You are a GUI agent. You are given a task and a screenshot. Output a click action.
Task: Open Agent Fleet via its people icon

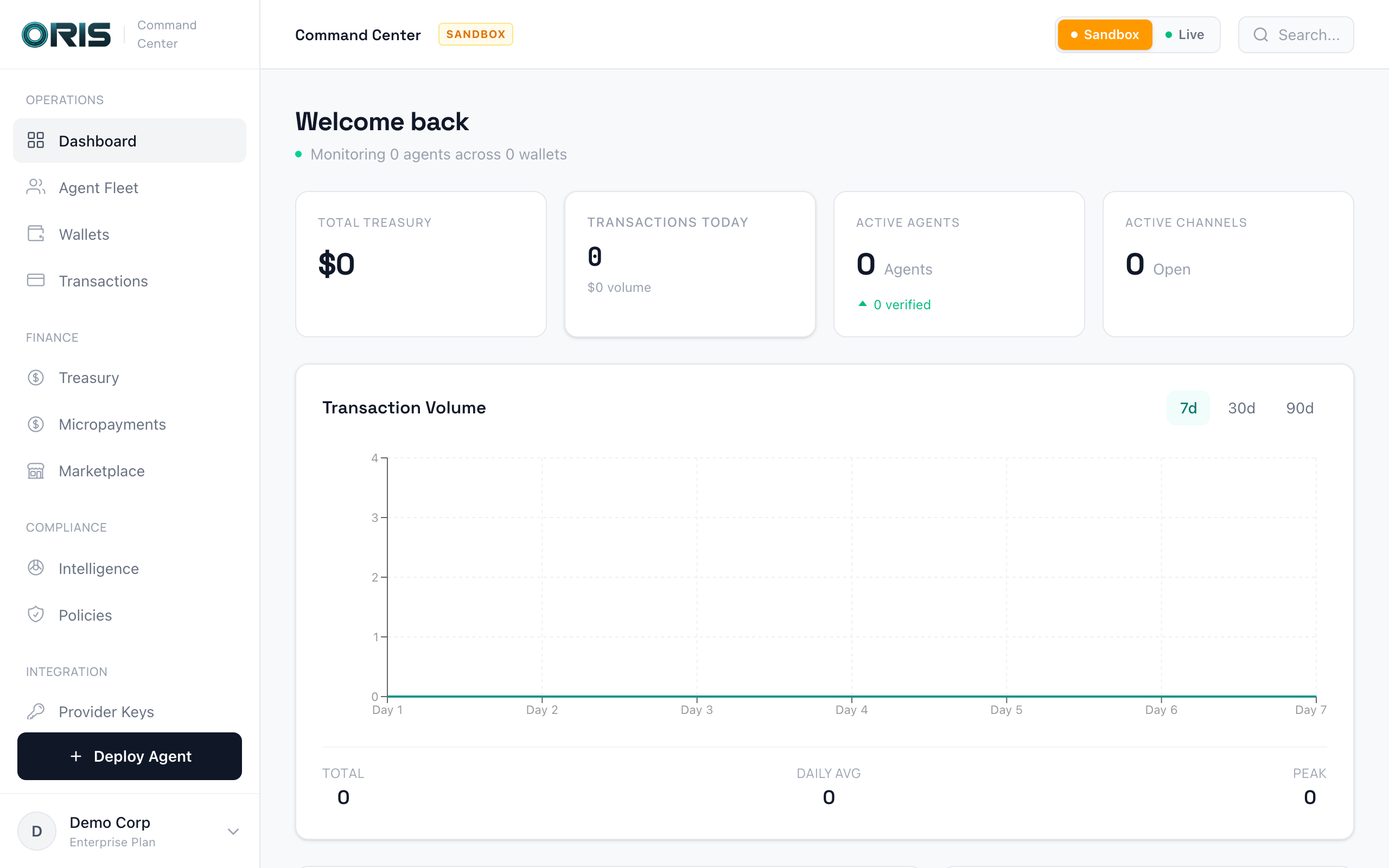click(x=36, y=187)
